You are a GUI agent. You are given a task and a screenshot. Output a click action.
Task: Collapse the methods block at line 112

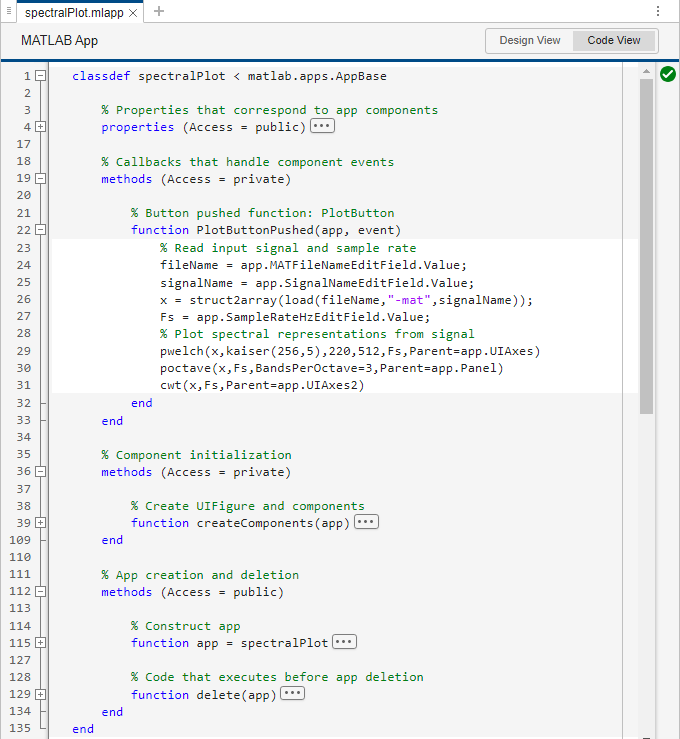click(x=41, y=591)
